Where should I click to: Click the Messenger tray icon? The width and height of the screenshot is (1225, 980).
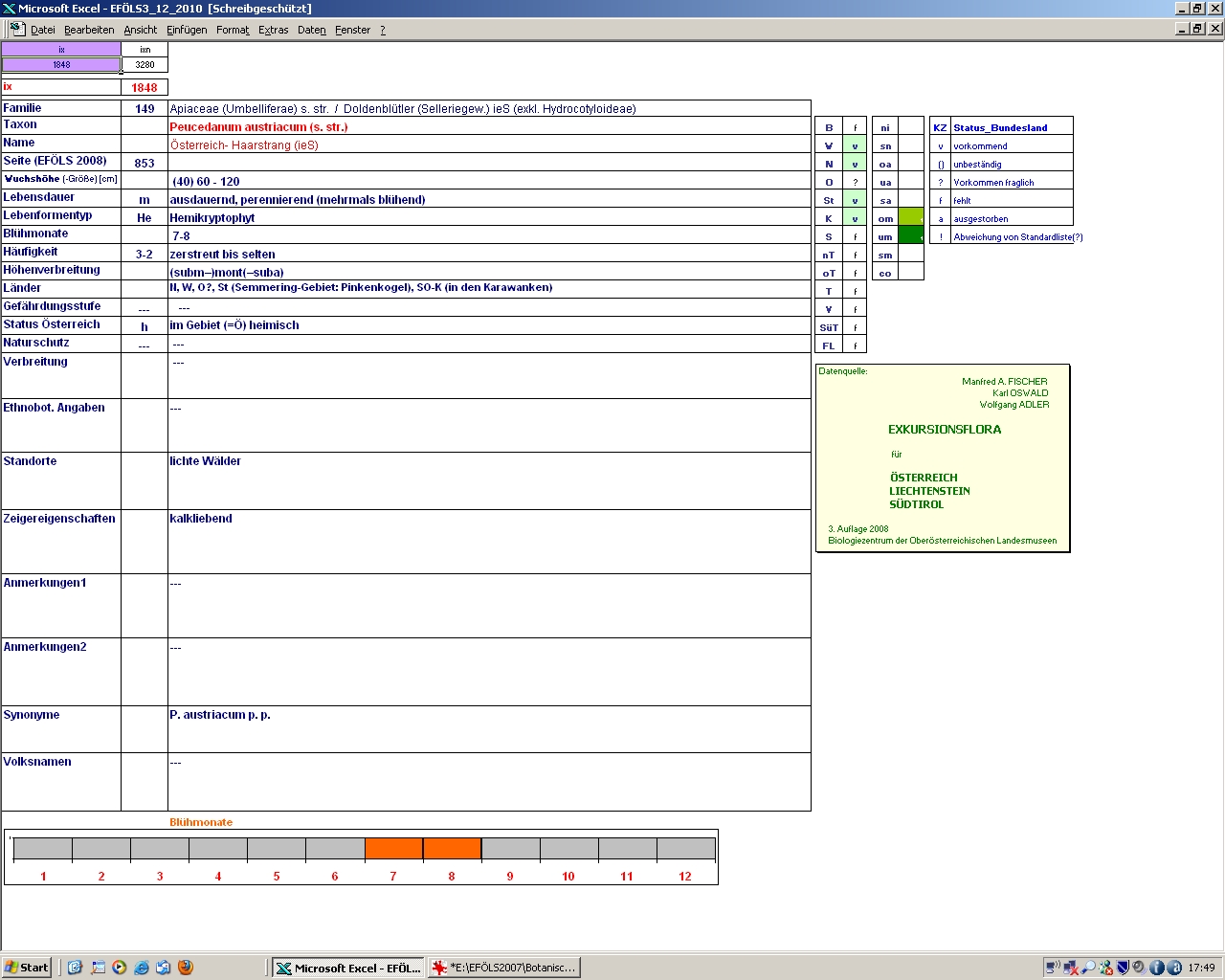pos(1105,968)
